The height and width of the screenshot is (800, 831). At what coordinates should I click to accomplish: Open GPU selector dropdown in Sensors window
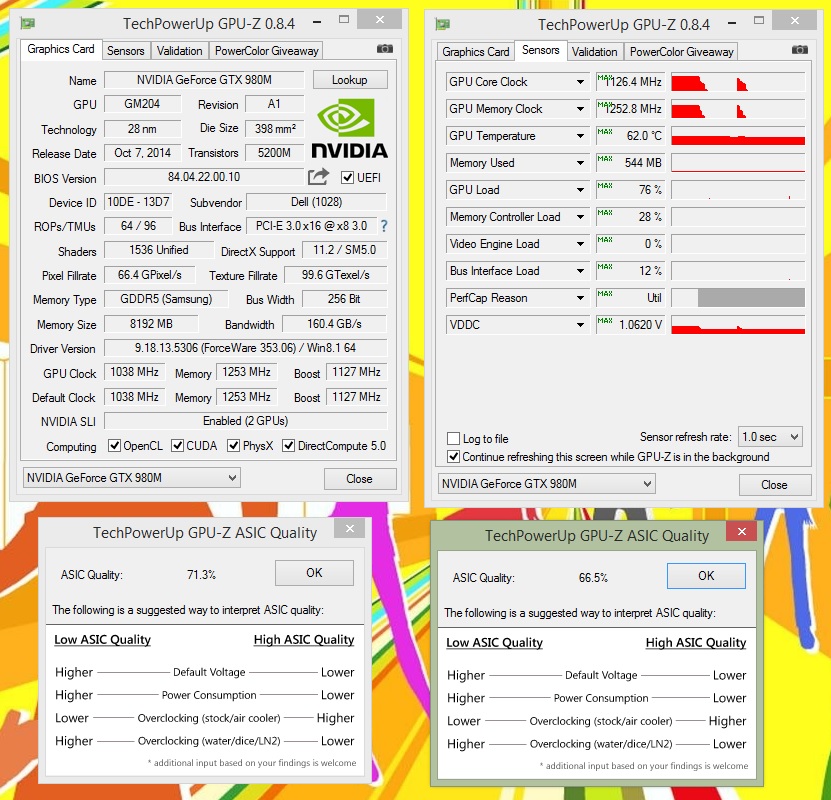click(546, 484)
